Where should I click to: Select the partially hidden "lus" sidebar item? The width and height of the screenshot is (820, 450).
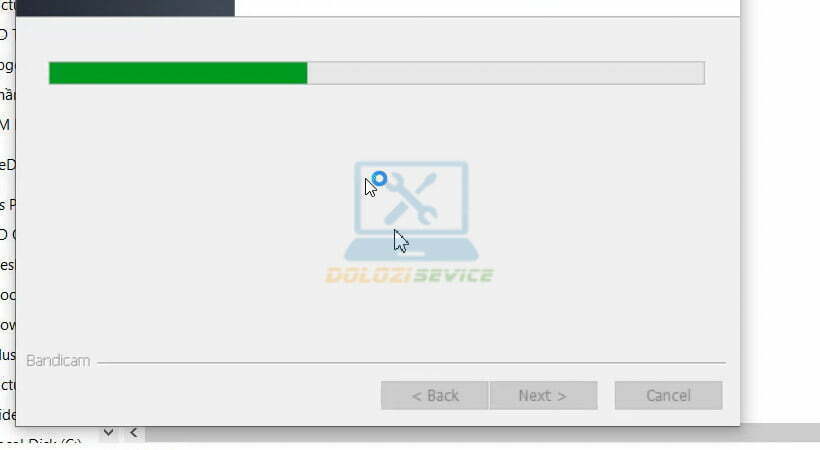(7, 355)
